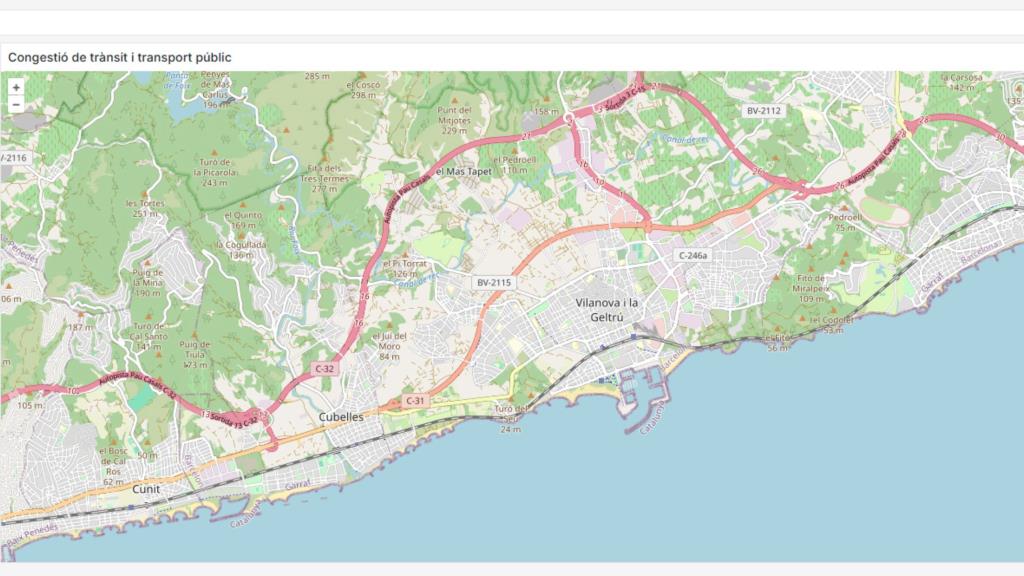Click the 'Pedroell 75 m' label

(845, 222)
